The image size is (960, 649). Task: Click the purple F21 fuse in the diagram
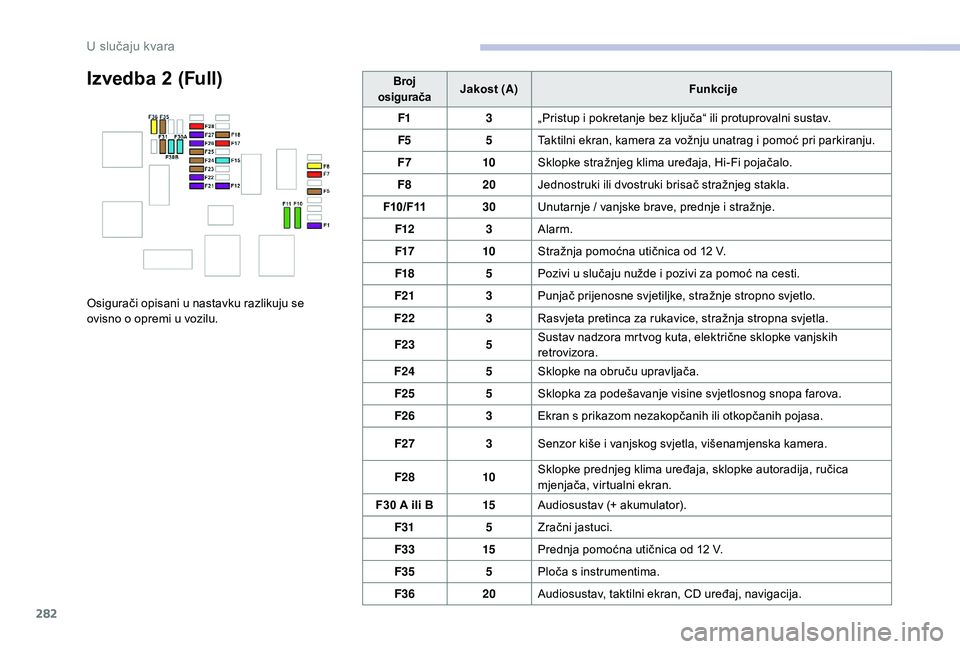(x=197, y=186)
